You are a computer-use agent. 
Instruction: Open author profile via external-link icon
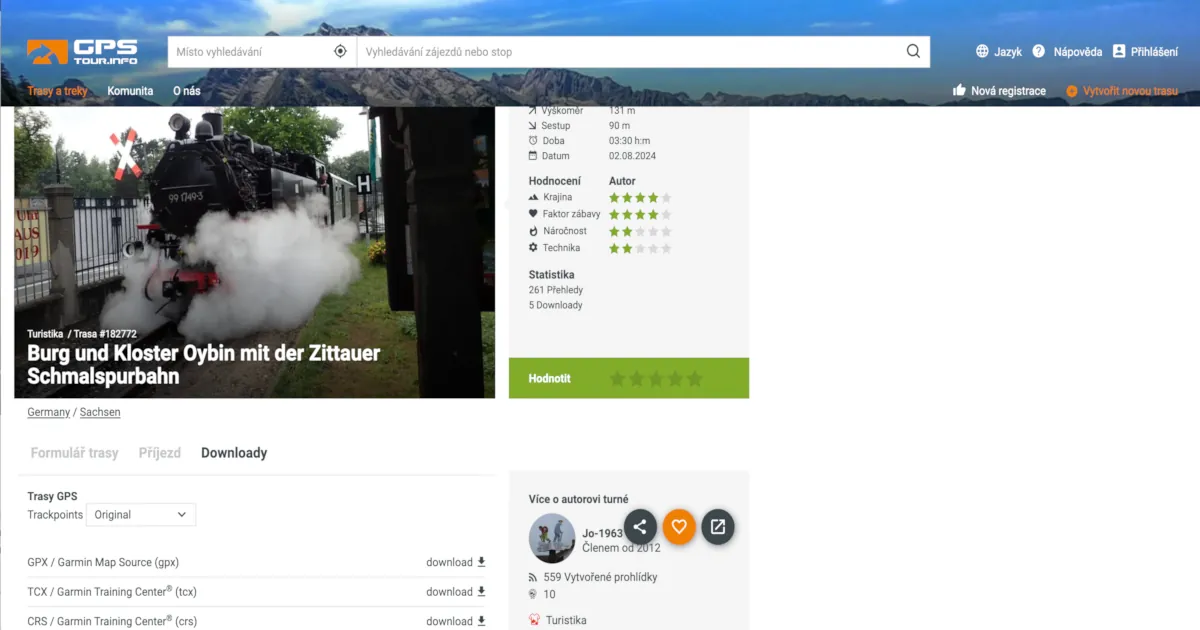click(717, 527)
